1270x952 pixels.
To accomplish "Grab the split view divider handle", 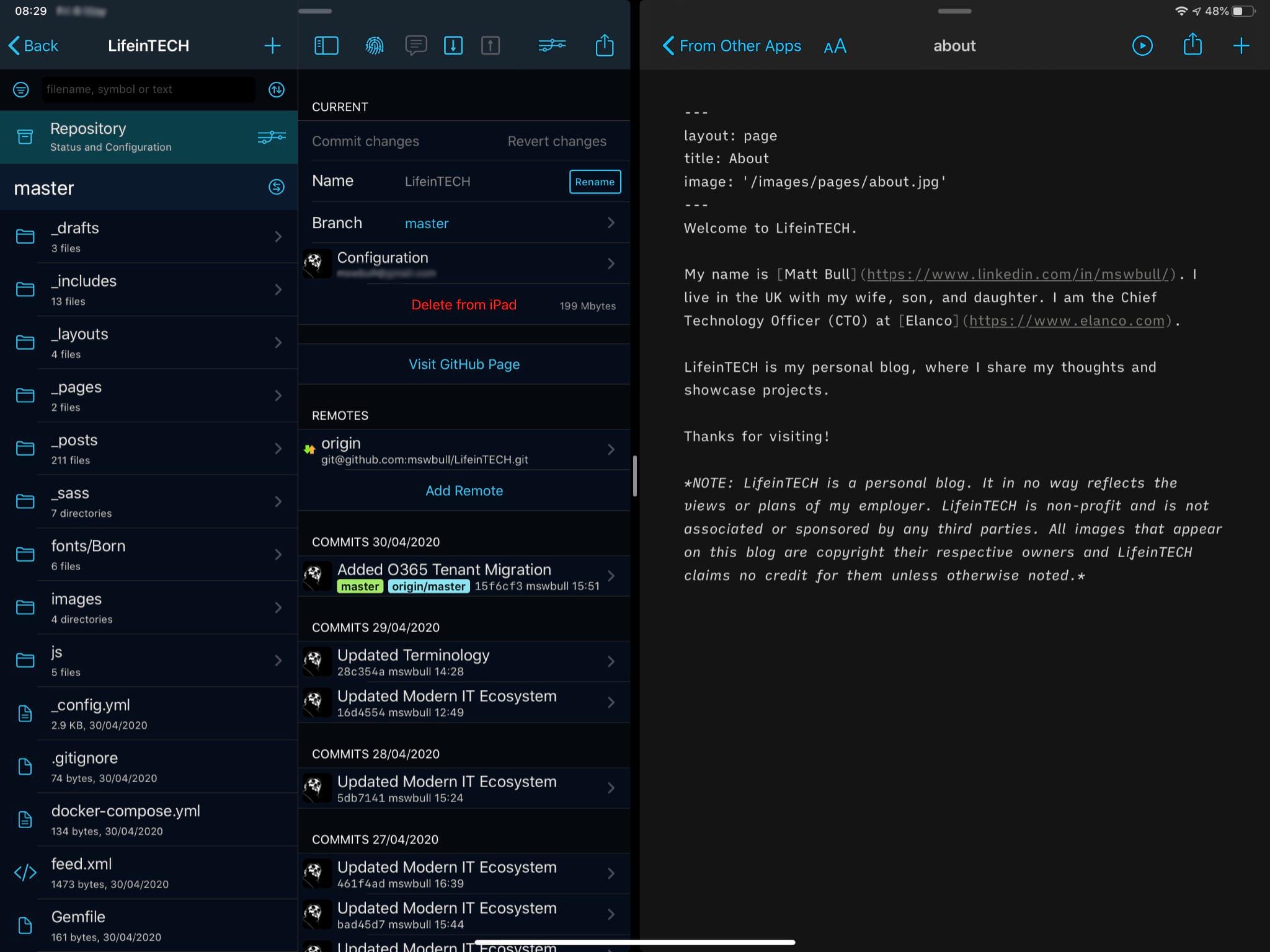I will pos(635,476).
